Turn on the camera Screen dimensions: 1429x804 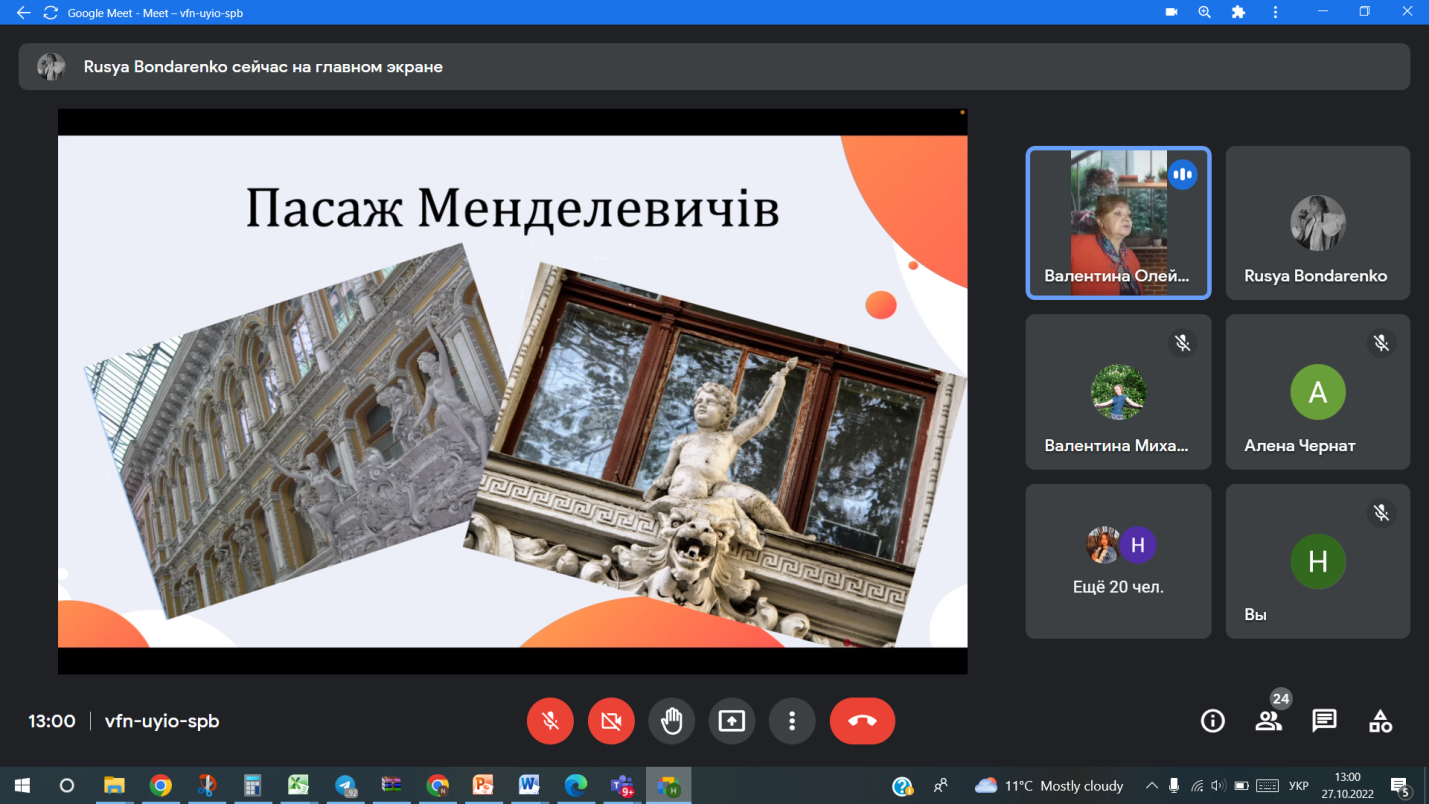[x=611, y=721]
